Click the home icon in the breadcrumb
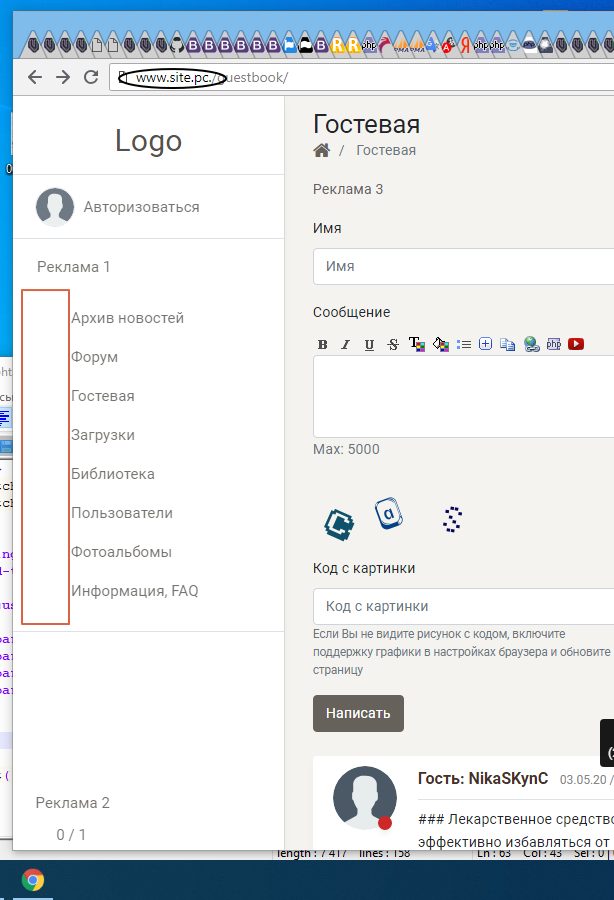Viewport: 614px width, 900px height. pyautogui.click(x=321, y=150)
